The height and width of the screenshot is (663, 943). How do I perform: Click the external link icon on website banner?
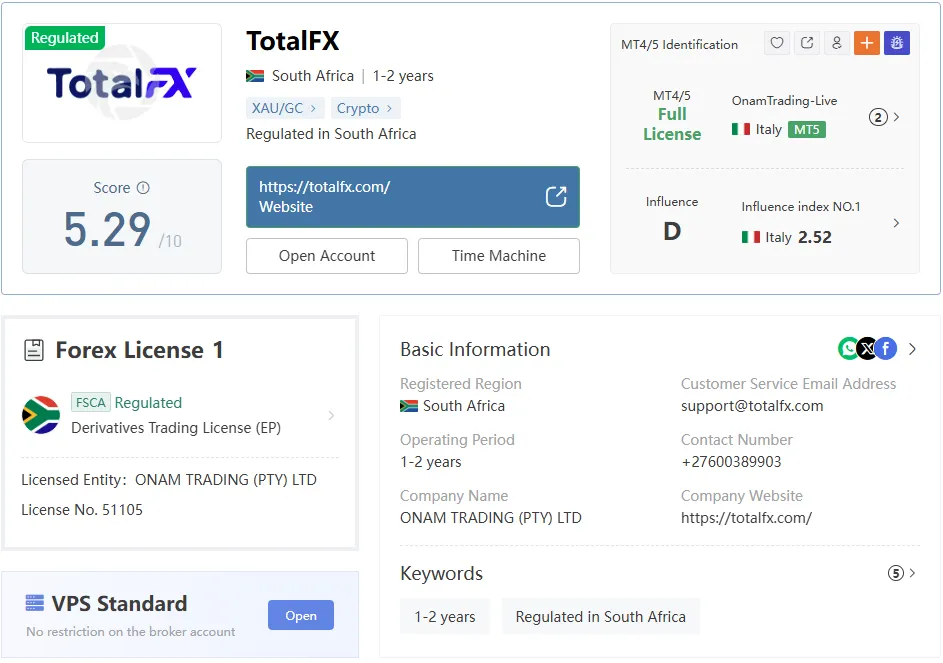point(556,197)
